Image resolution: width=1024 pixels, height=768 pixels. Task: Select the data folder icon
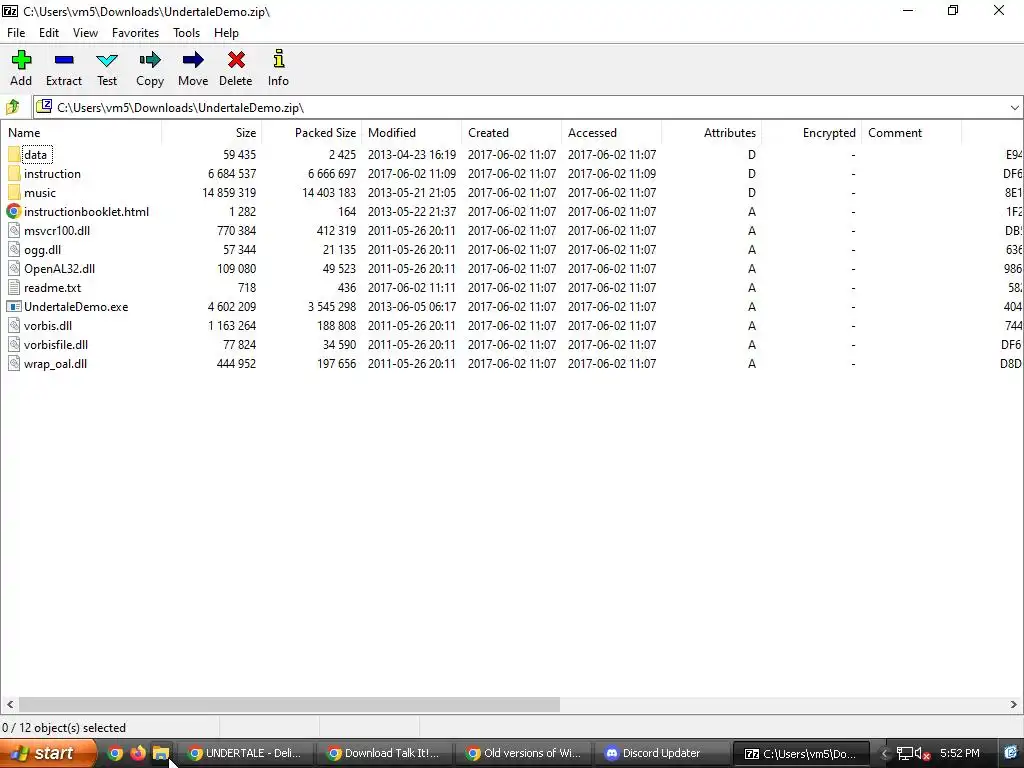[14, 155]
